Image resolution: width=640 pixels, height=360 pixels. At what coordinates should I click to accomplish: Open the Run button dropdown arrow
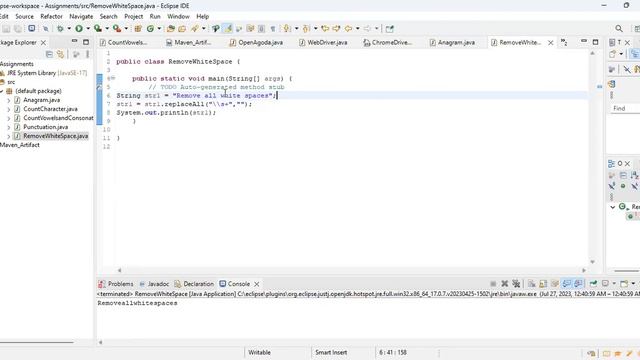pyautogui.click(x=88, y=29)
